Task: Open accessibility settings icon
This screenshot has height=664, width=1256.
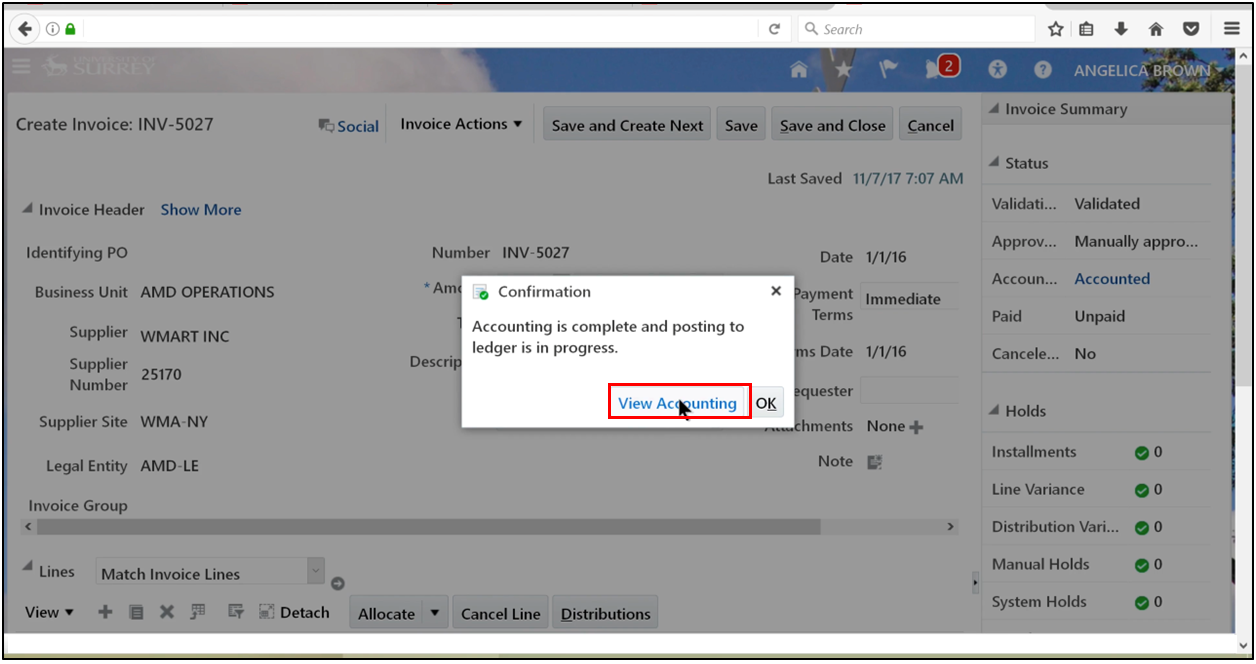Action: 997,70
